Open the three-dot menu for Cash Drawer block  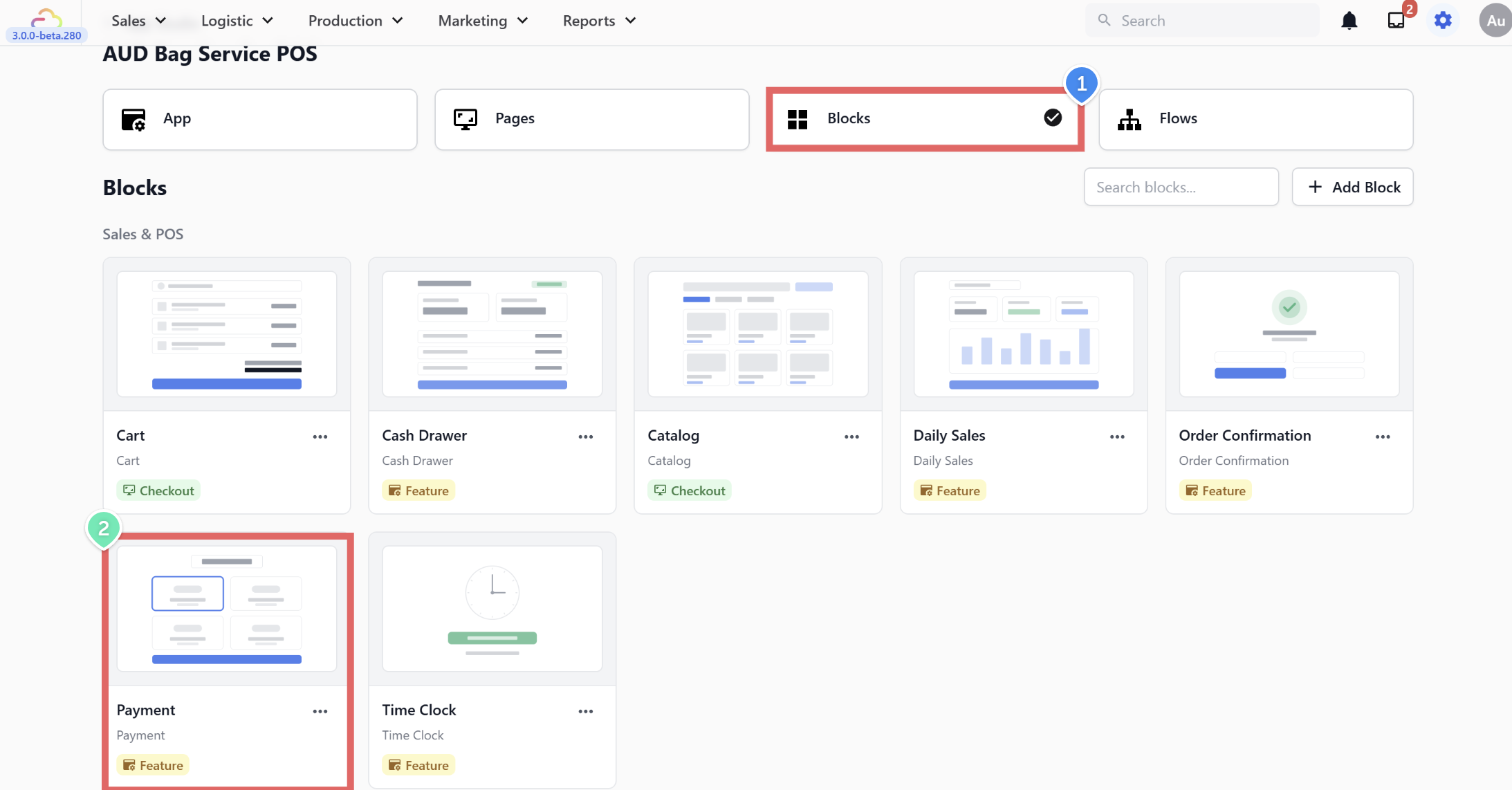(x=585, y=437)
